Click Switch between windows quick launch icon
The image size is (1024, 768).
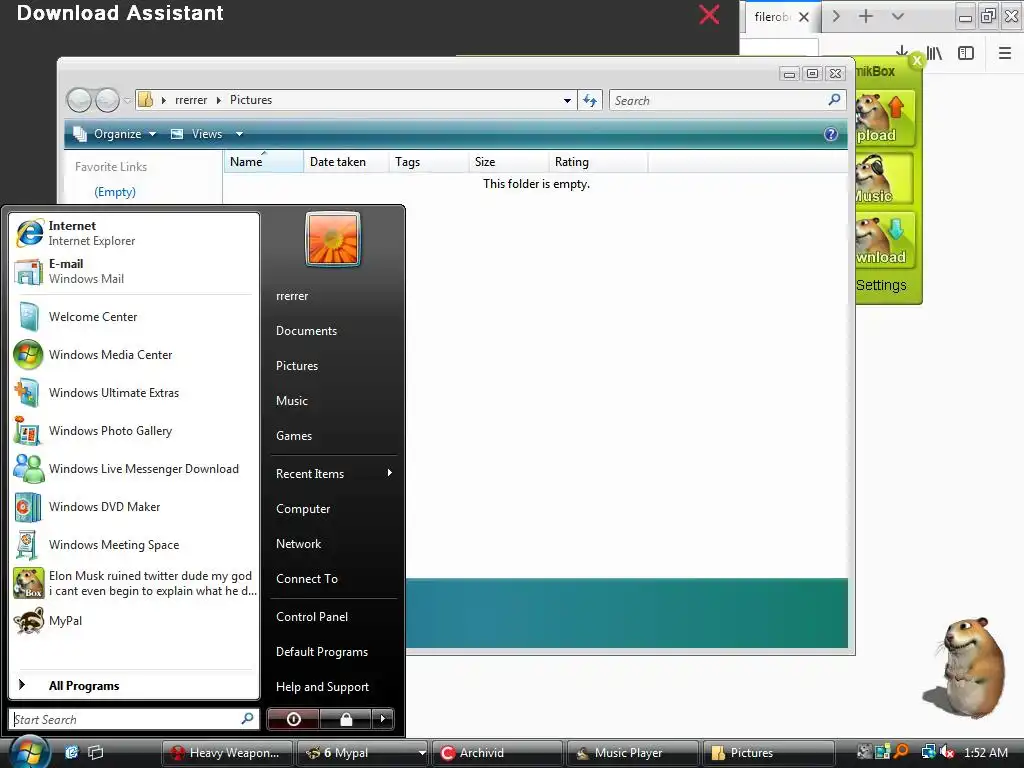tap(95, 752)
